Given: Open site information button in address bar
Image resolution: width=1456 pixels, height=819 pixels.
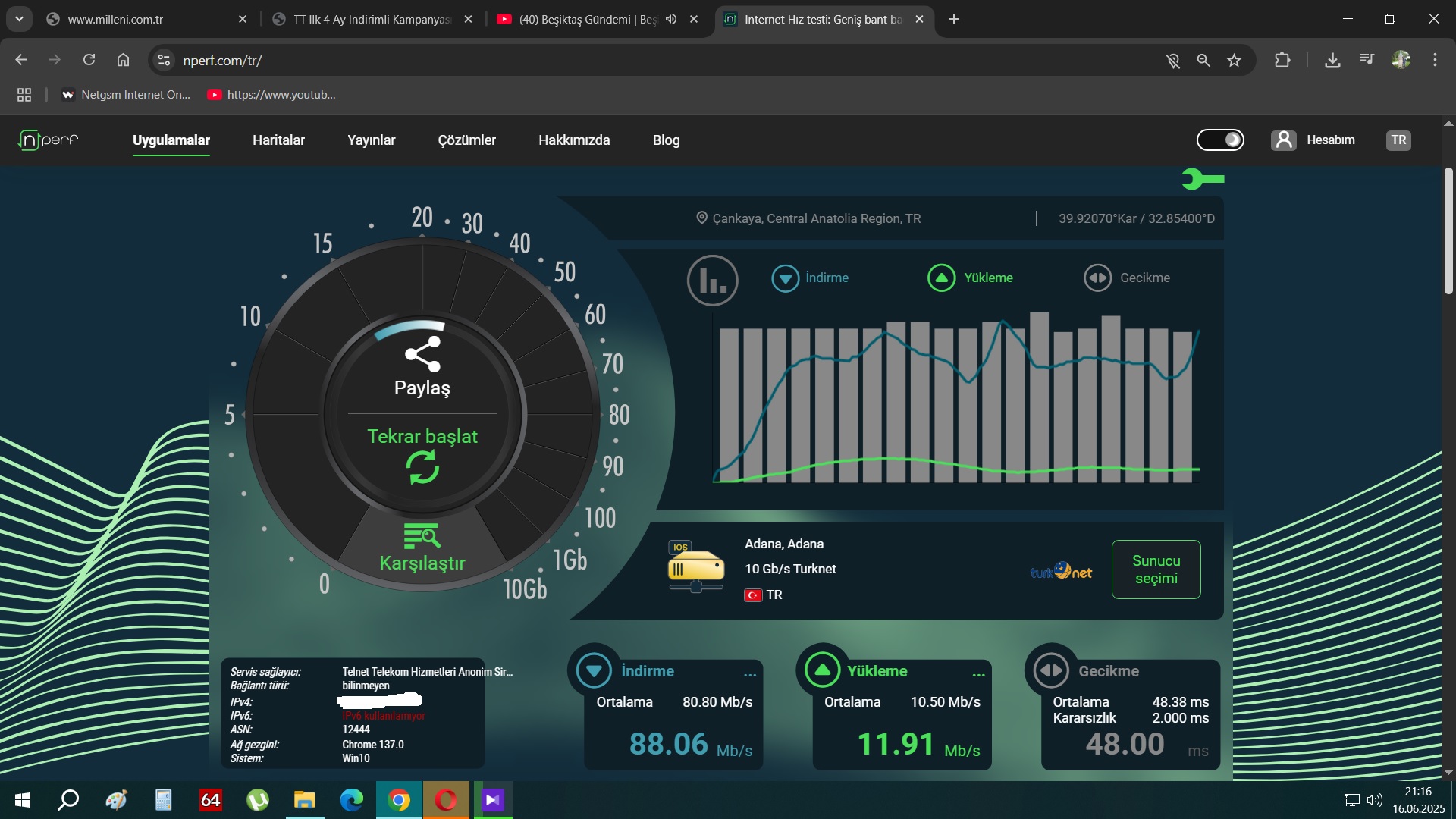Looking at the screenshot, I should pos(164,60).
